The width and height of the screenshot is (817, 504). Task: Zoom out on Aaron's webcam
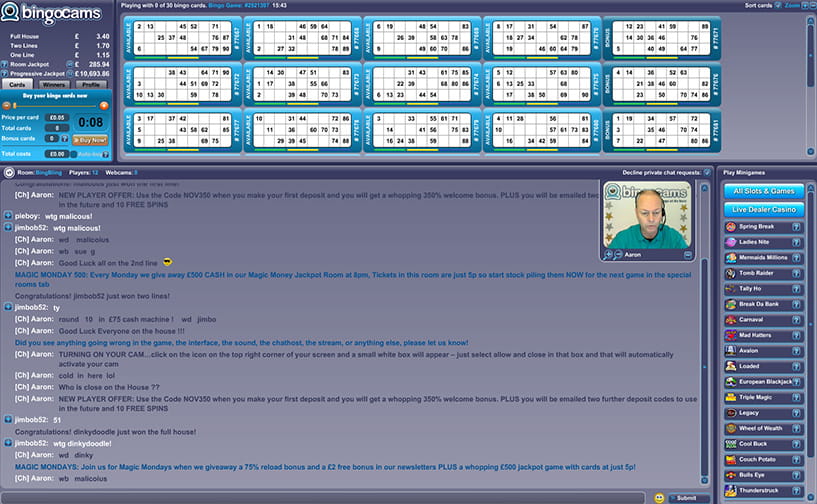tap(617, 255)
